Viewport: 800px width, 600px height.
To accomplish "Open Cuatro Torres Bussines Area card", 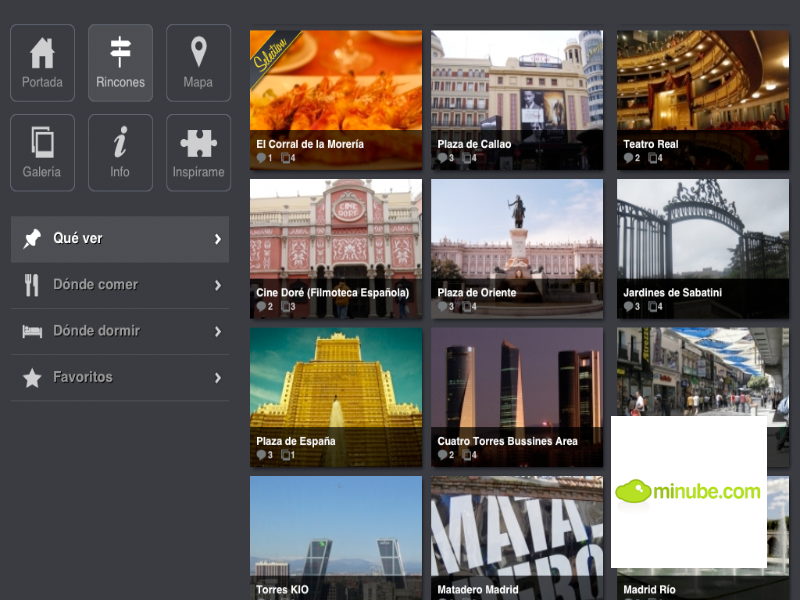I will [517, 397].
